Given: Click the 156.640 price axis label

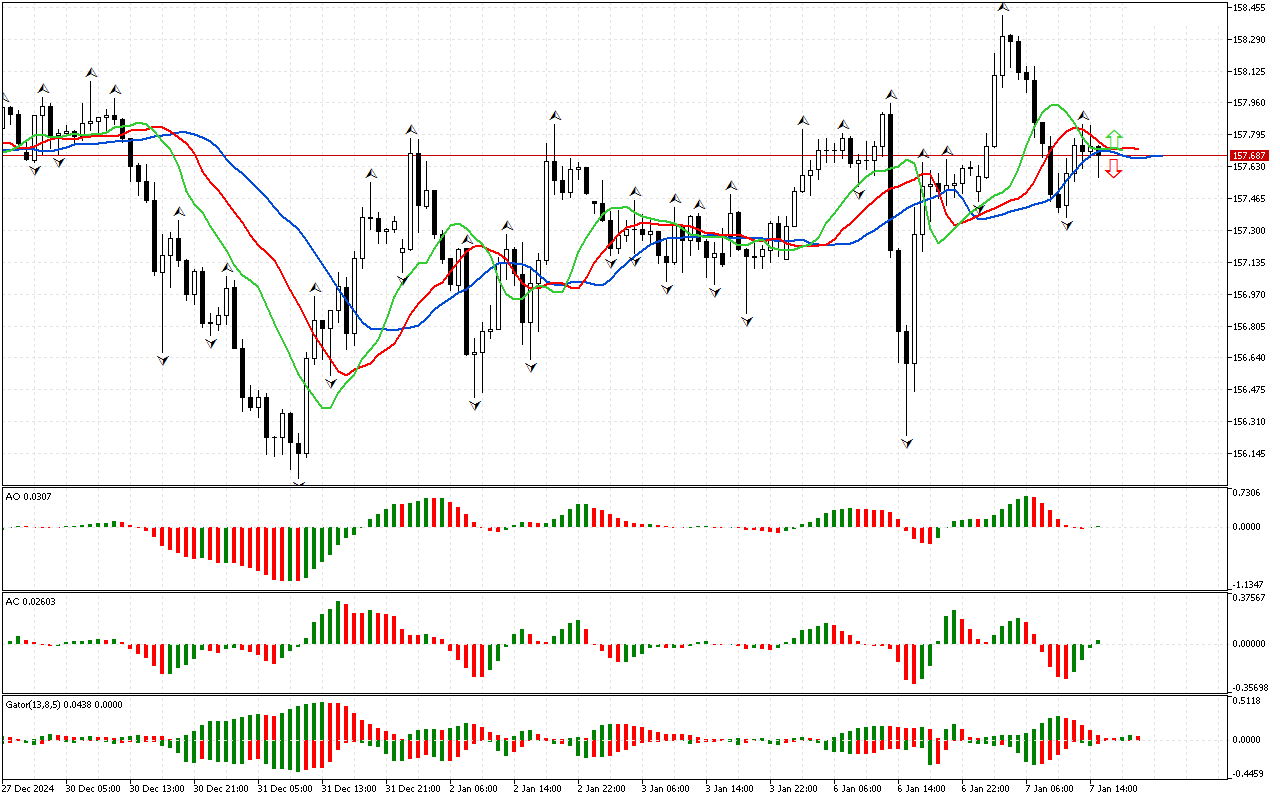Looking at the screenshot, I should pos(1249,358).
